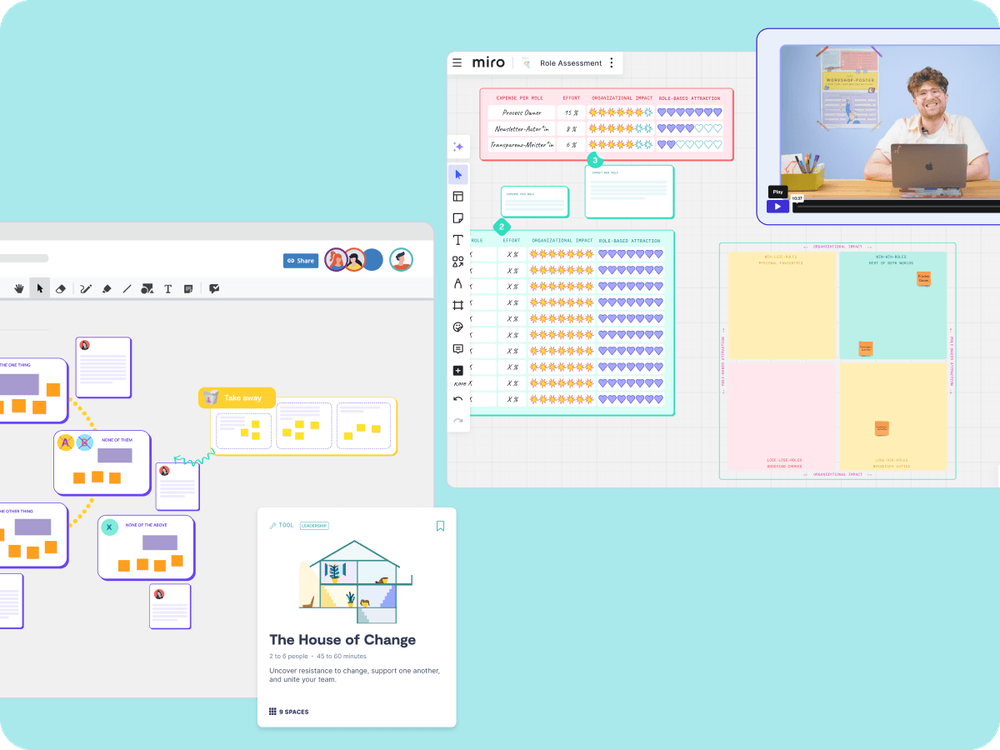The height and width of the screenshot is (750, 1000).
Task: Play the workshop video
Action: click(777, 206)
